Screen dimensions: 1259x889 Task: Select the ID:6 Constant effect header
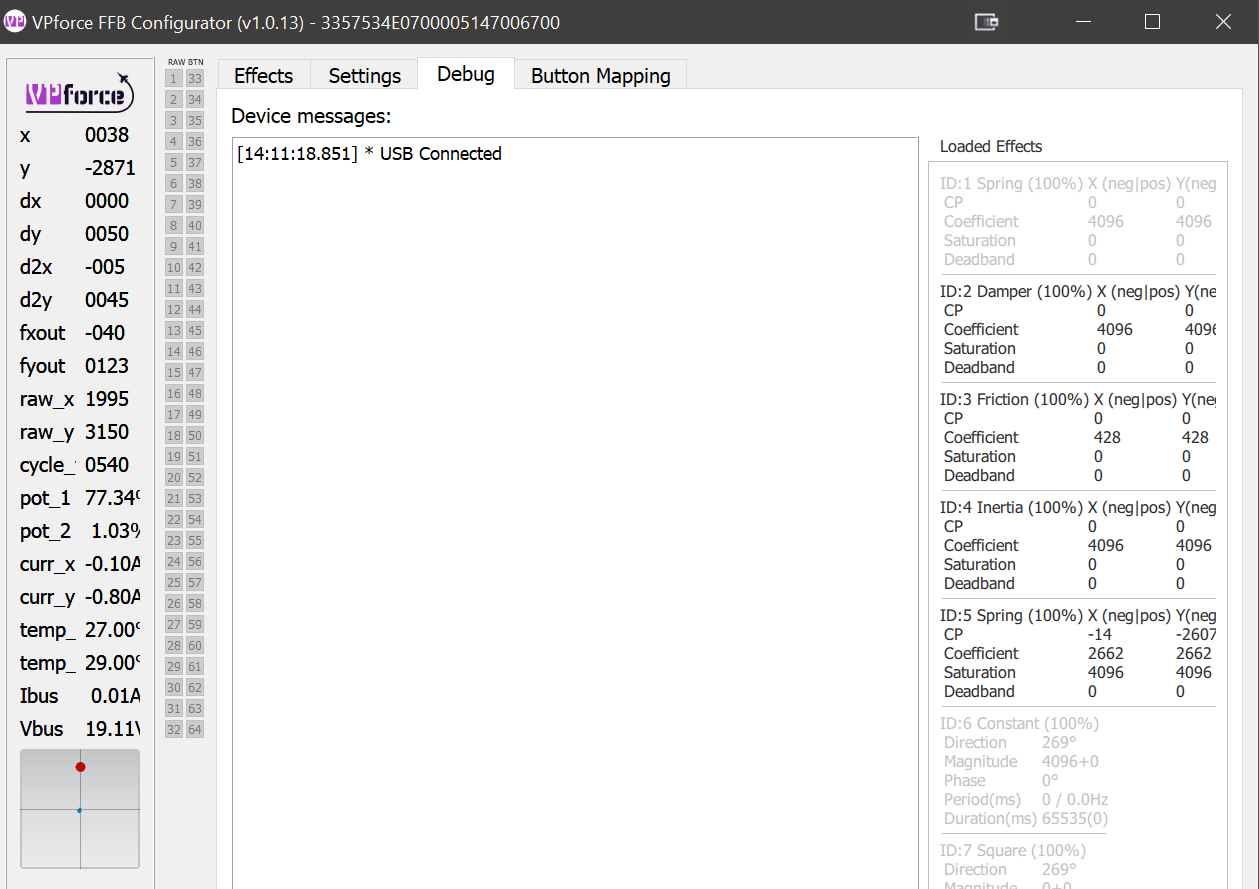pos(1019,723)
